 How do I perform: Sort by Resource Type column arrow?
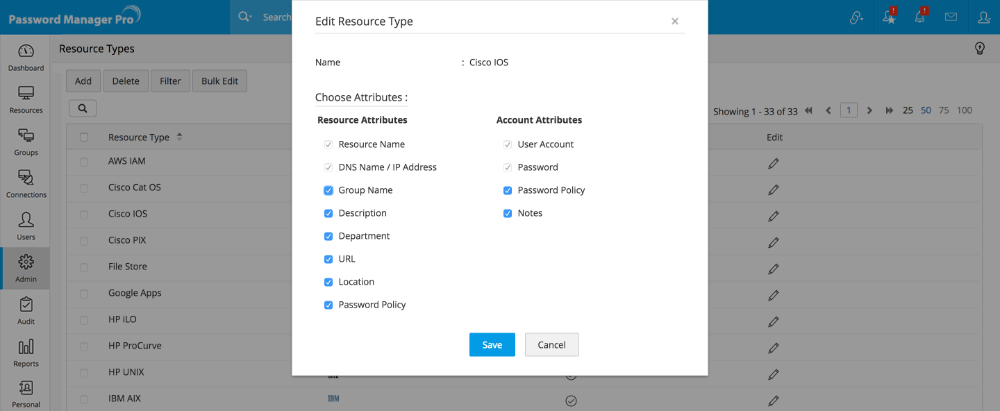179,136
